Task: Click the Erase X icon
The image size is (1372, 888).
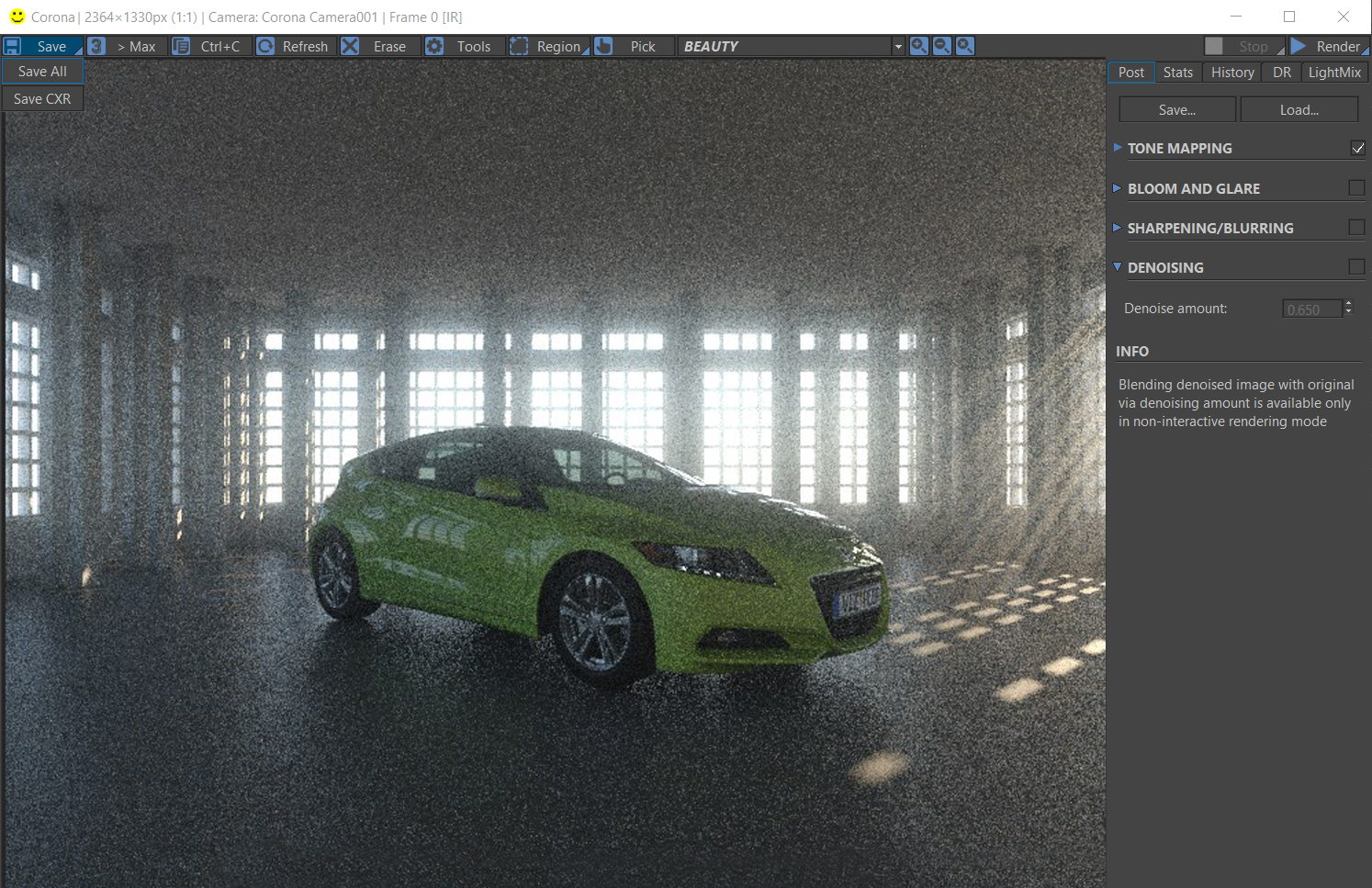Action: (x=350, y=46)
